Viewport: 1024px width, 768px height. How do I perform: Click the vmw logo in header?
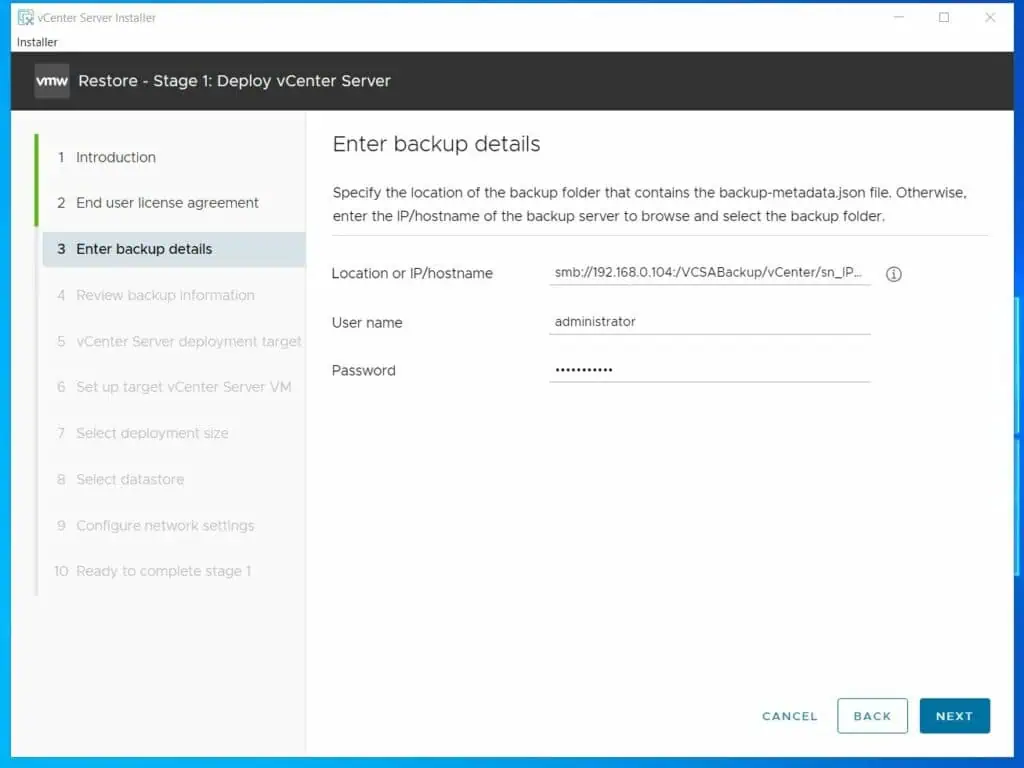[x=52, y=81]
